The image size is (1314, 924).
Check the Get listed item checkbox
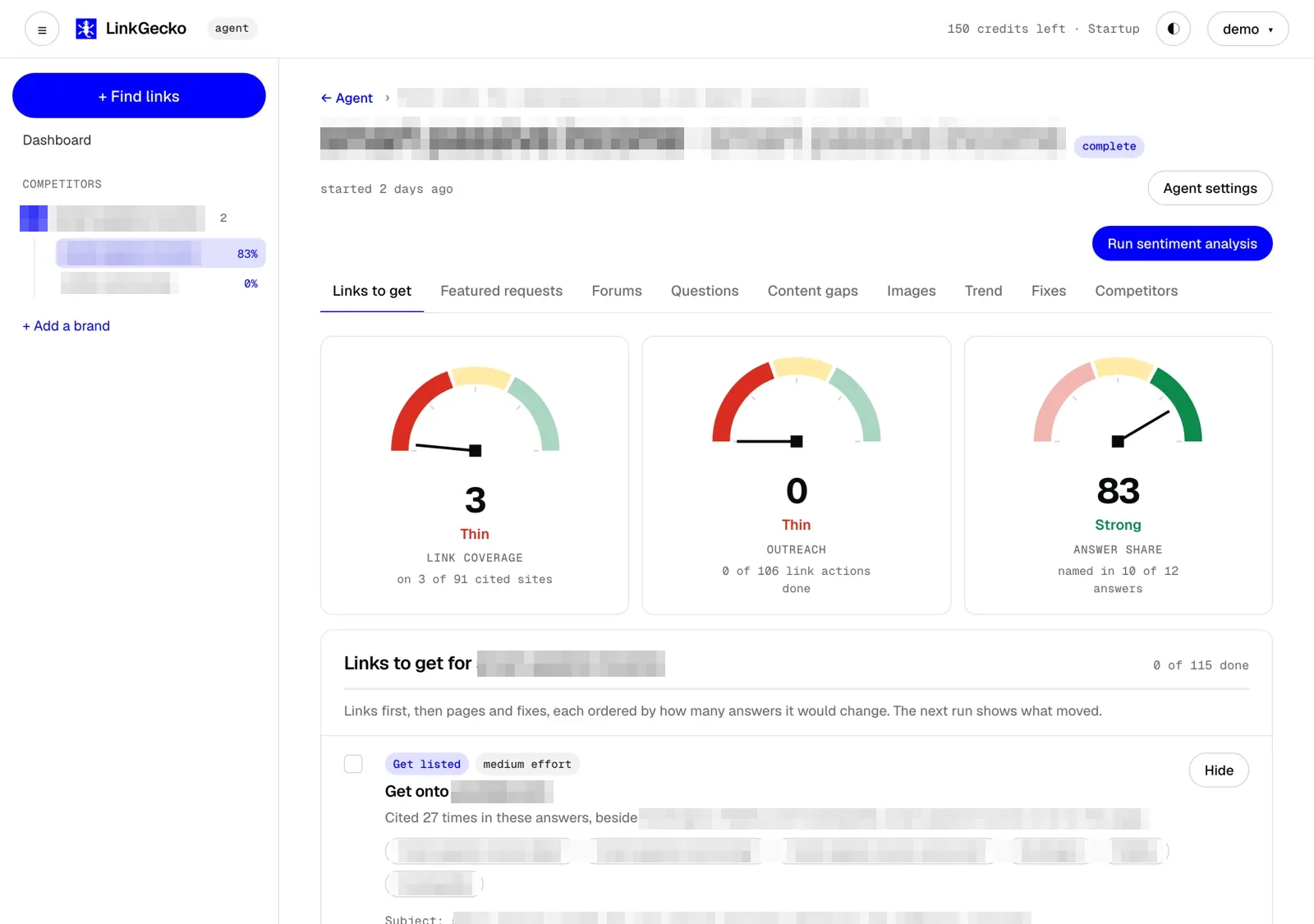click(353, 764)
